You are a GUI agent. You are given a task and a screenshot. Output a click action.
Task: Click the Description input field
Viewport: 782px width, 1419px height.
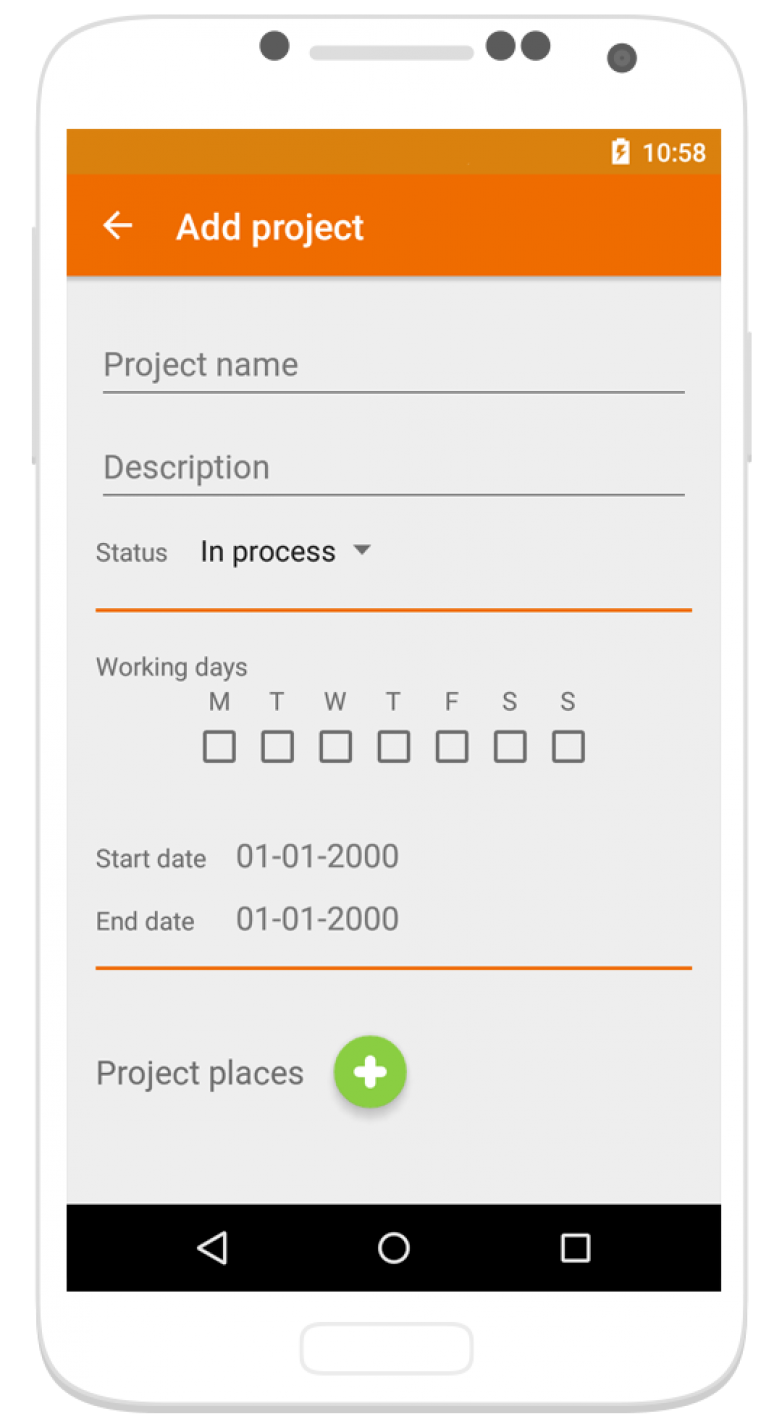[x=393, y=467]
